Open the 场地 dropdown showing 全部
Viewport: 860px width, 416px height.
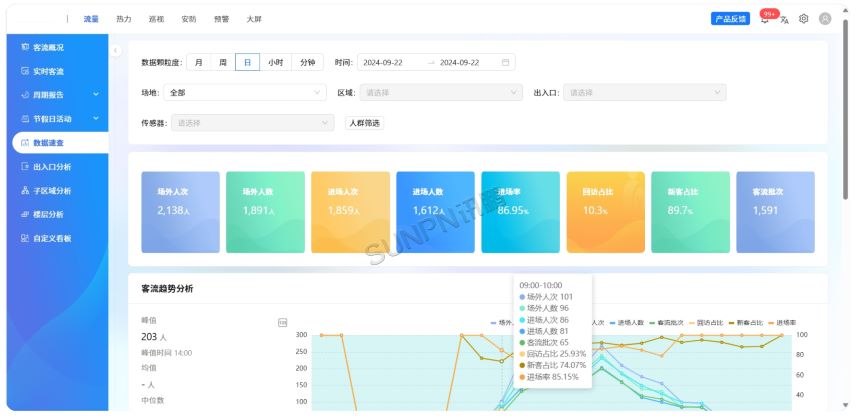click(x=245, y=93)
